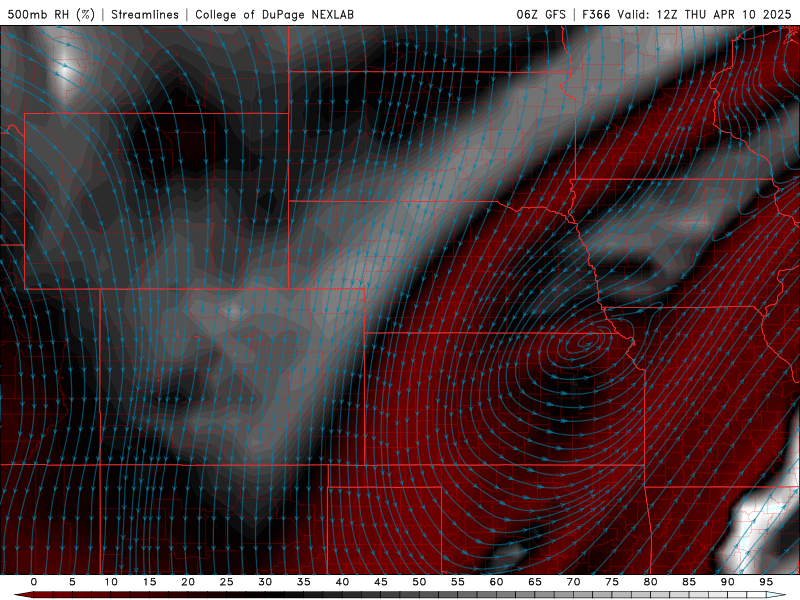Click the '500mb RH (%)' title text
This screenshot has width=800, height=600.
coord(52,14)
